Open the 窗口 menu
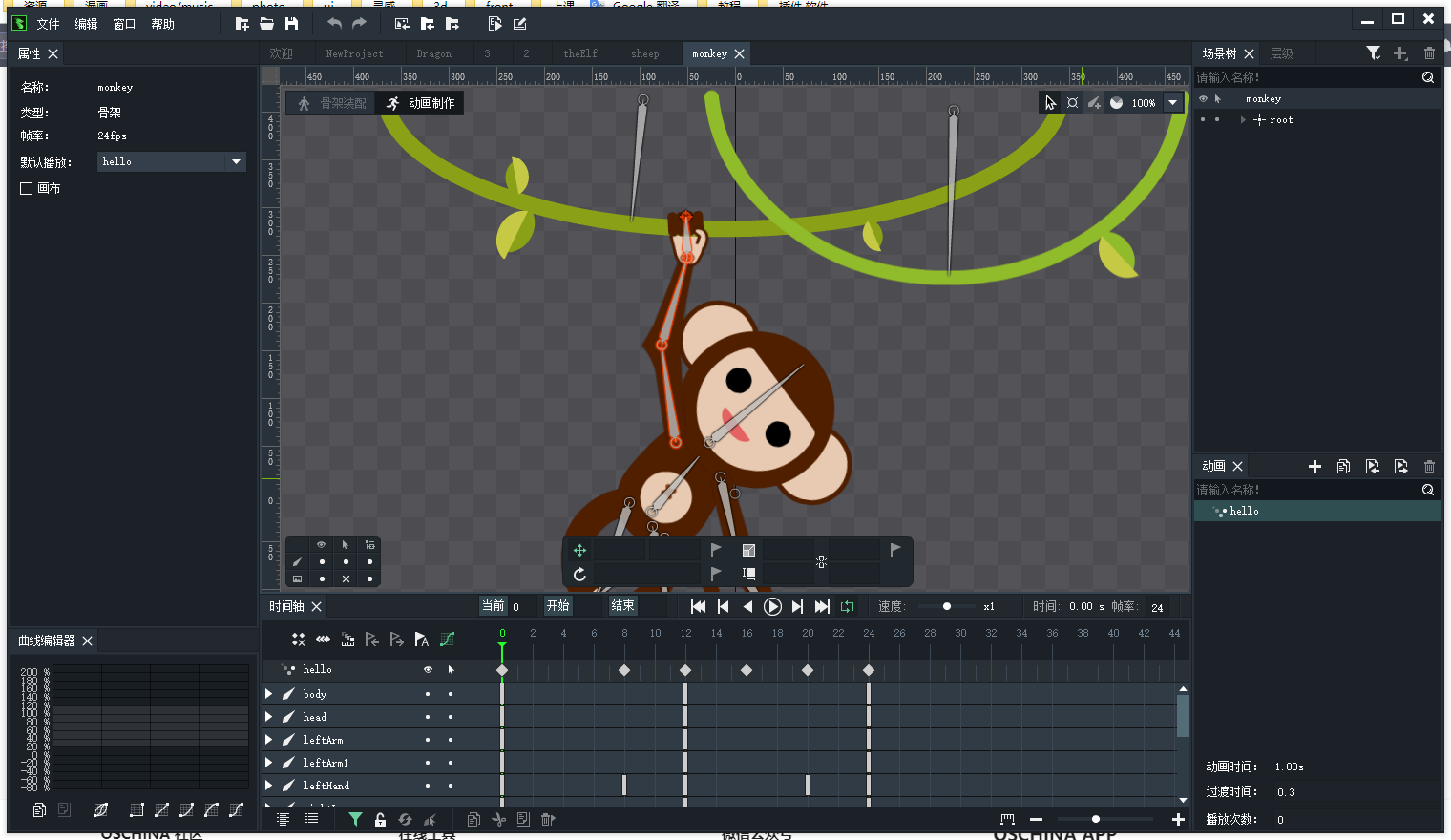The height and width of the screenshot is (840, 1451). 124,24
